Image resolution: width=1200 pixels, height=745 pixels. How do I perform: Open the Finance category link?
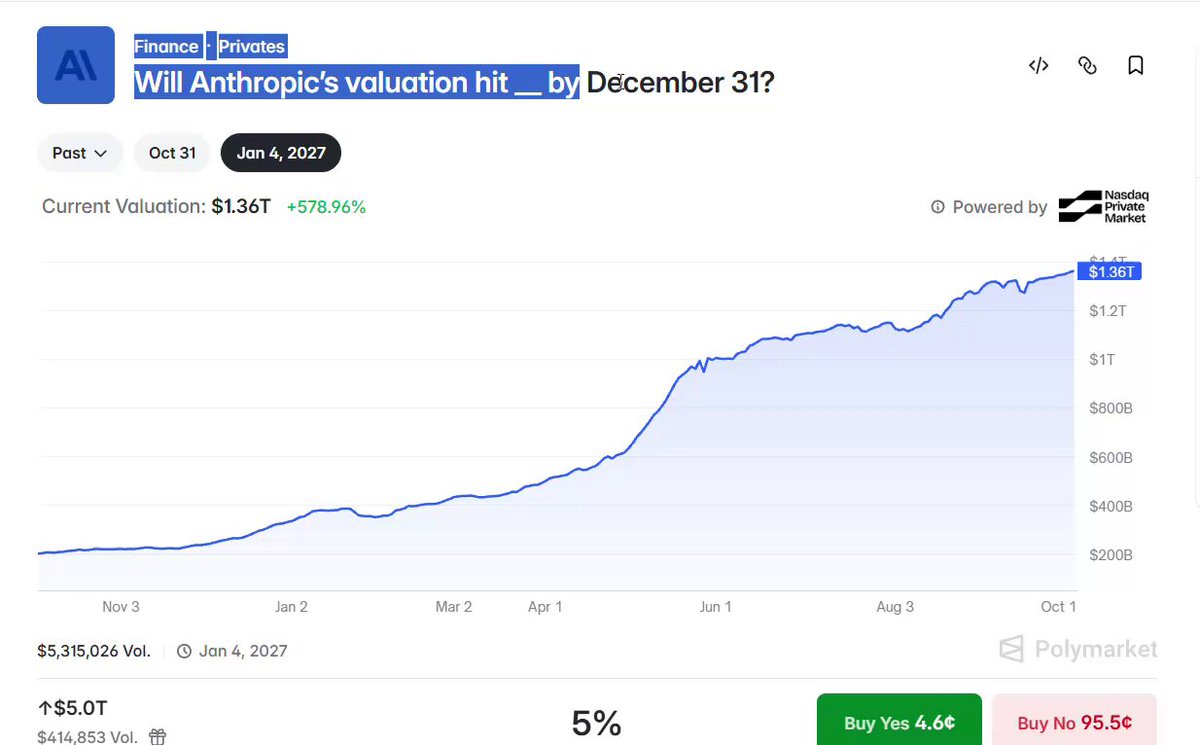coord(167,47)
